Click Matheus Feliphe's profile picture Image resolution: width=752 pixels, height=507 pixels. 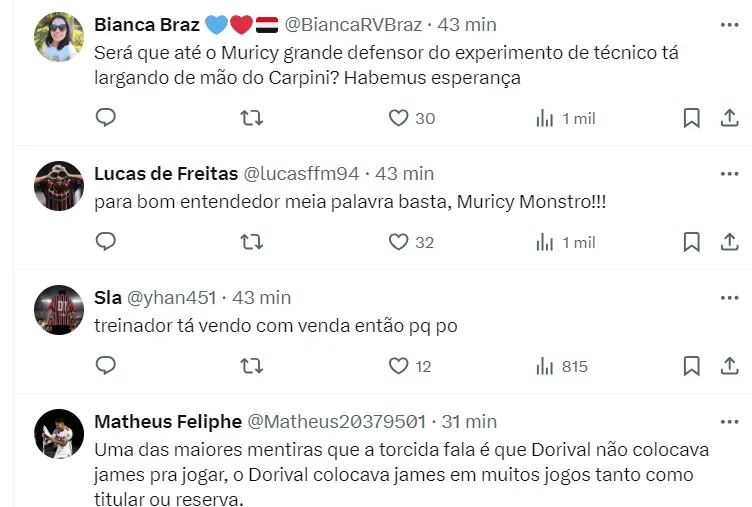point(59,434)
